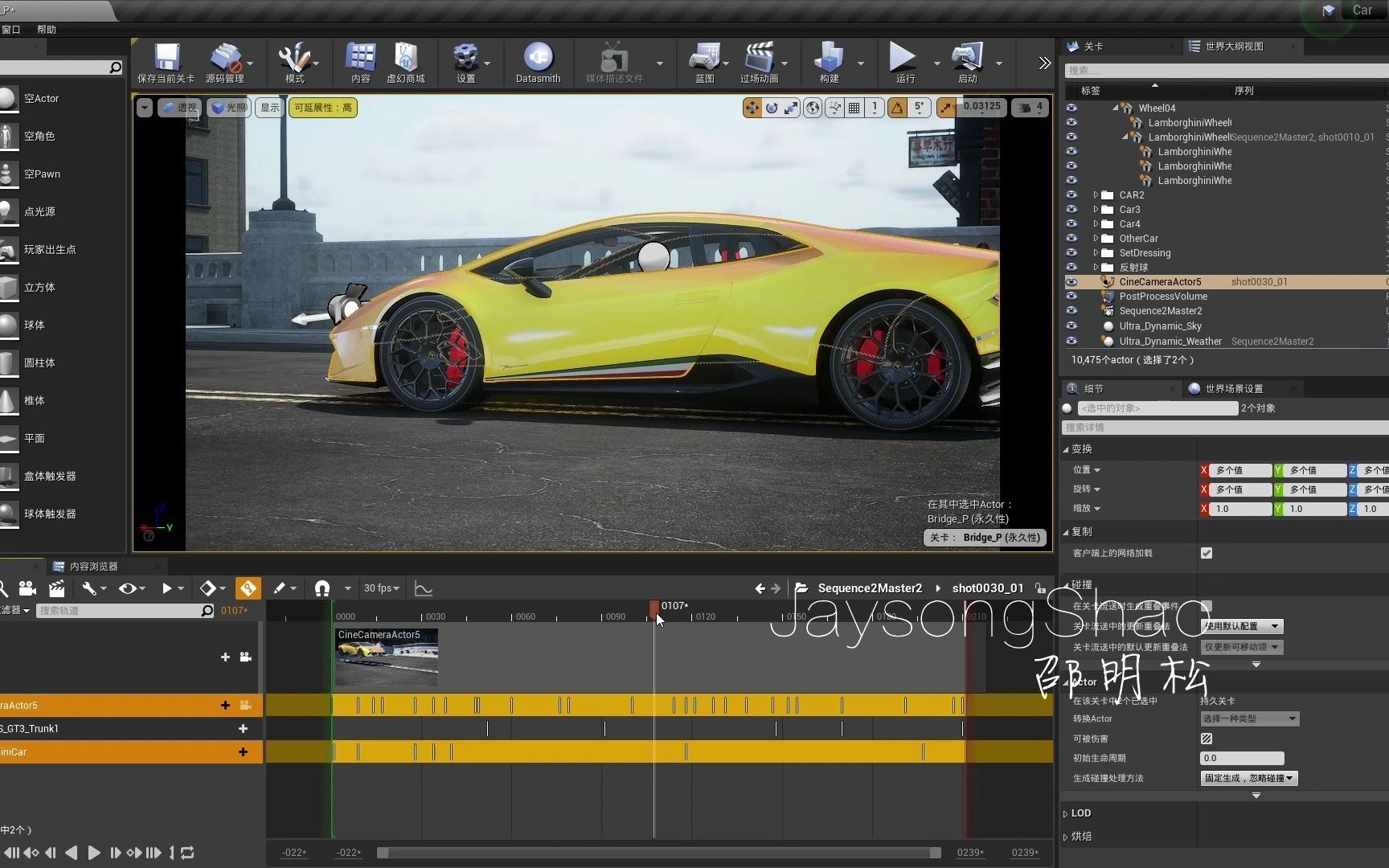Expand the CAR2 folder in the outliner
1389x868 pixels.
pos(1096,194)
